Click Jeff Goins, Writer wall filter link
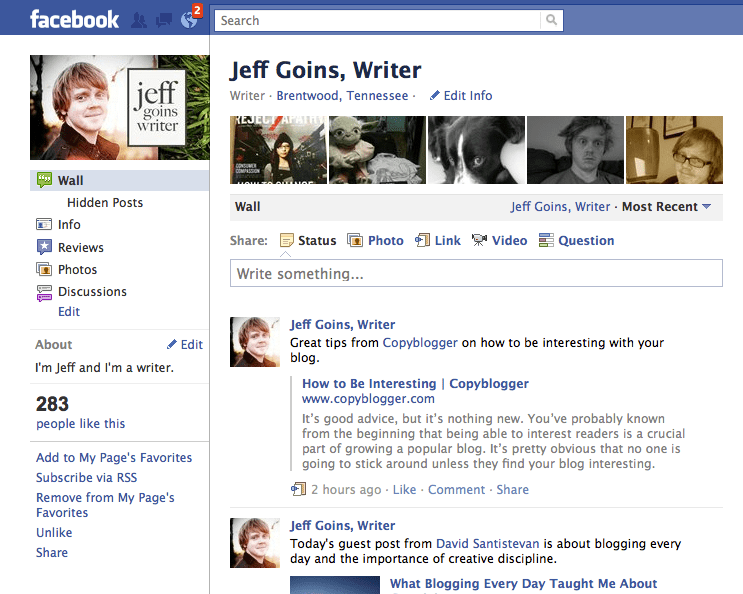Screen dimensions: 743x594 (560, 207)
